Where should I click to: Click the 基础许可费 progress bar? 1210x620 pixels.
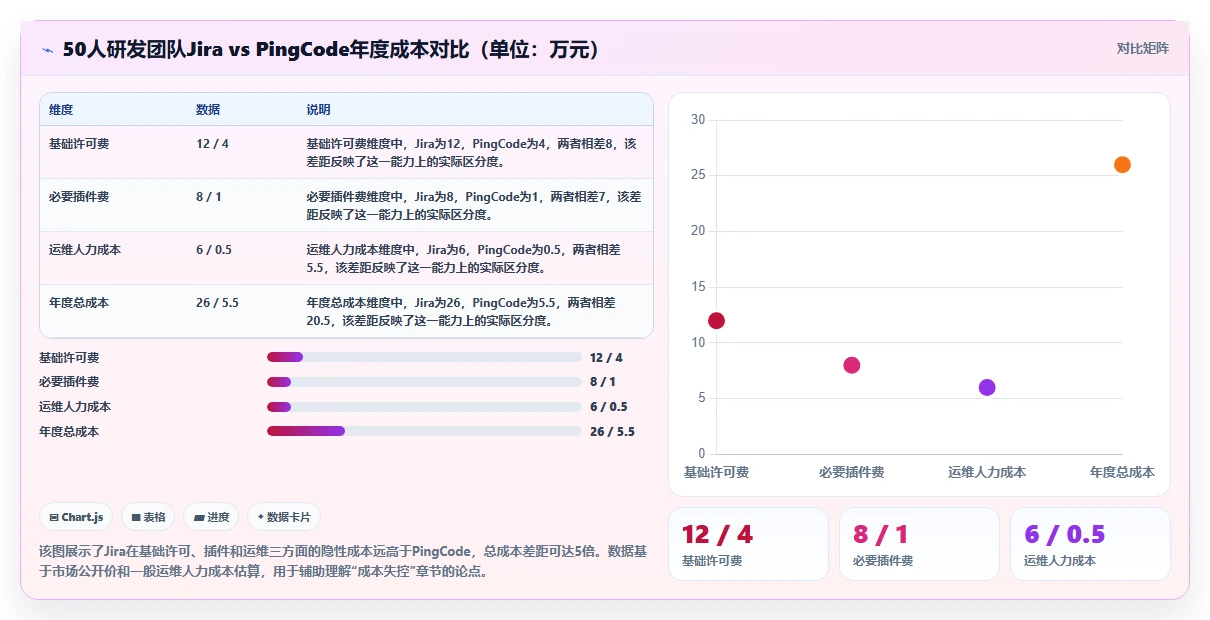[424, 357]
